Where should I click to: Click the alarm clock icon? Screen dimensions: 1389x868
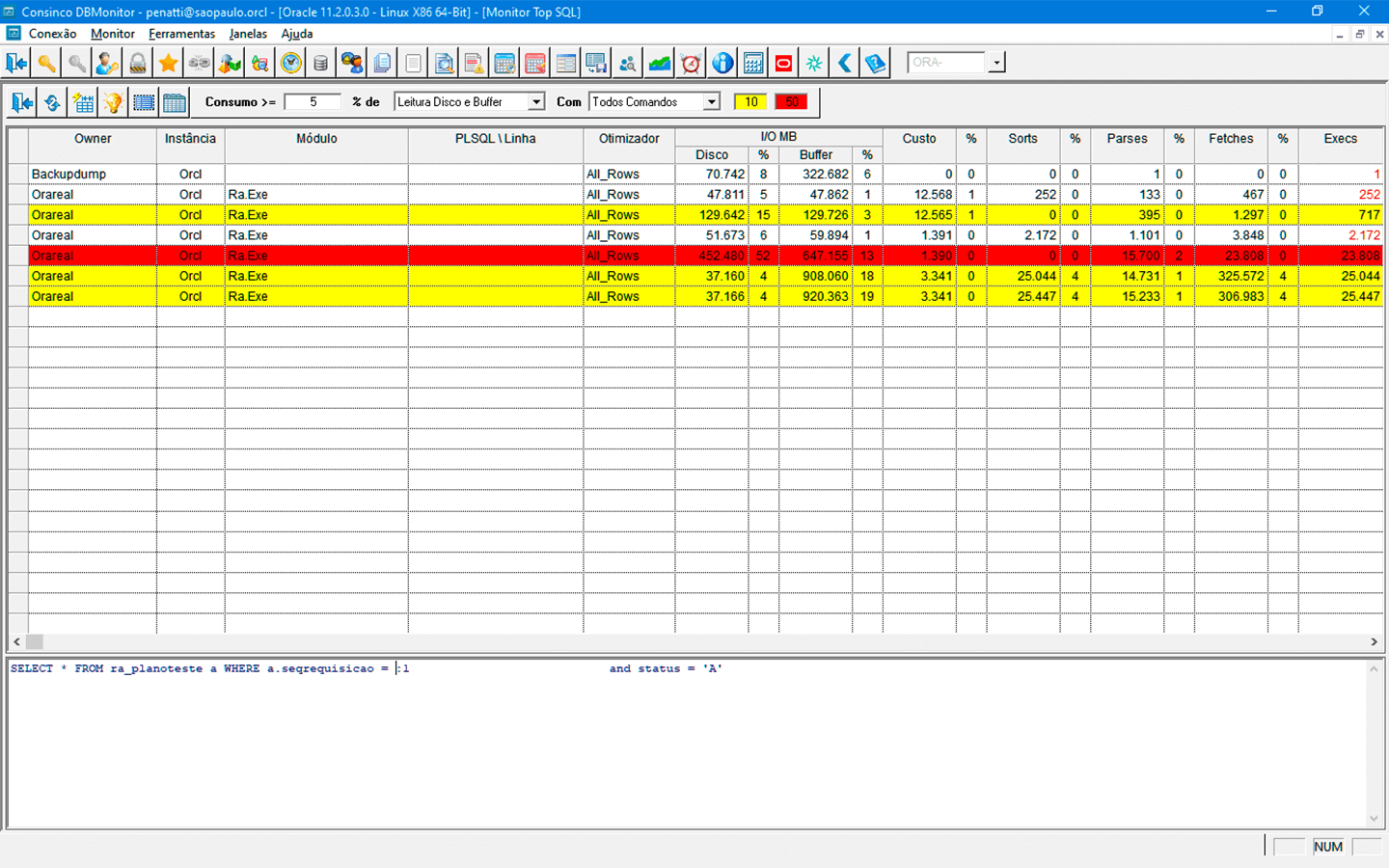click(x=691, y=64)
